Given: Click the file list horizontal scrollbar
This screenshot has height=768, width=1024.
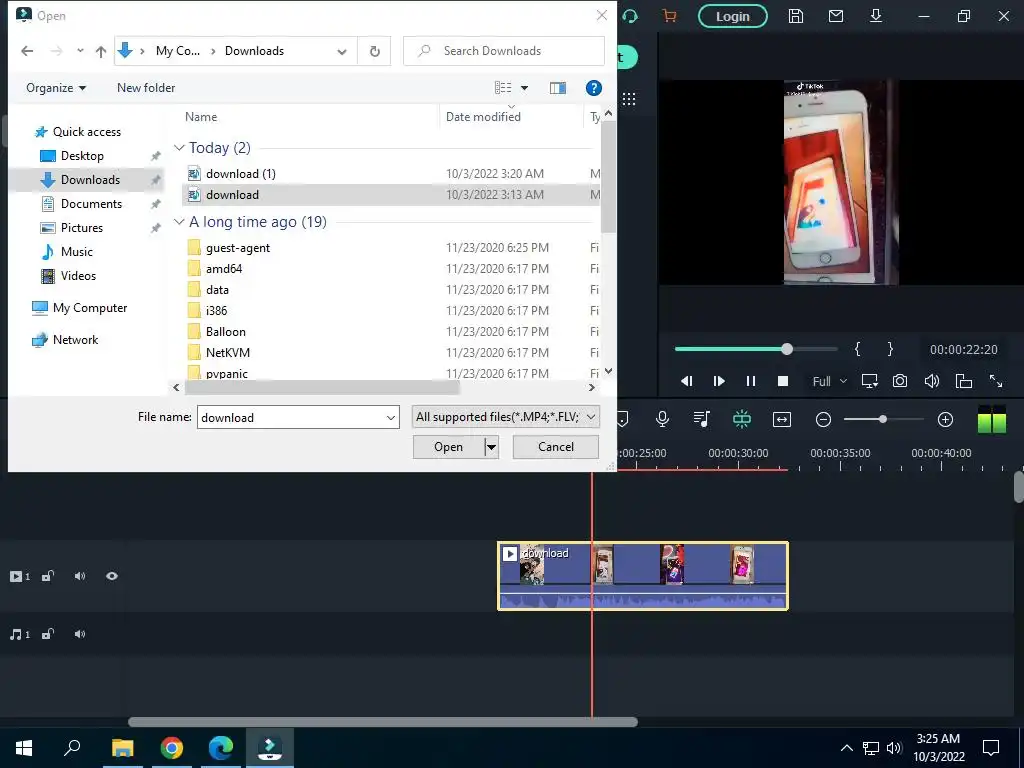Looking at the screenshot, I should 322,387.
